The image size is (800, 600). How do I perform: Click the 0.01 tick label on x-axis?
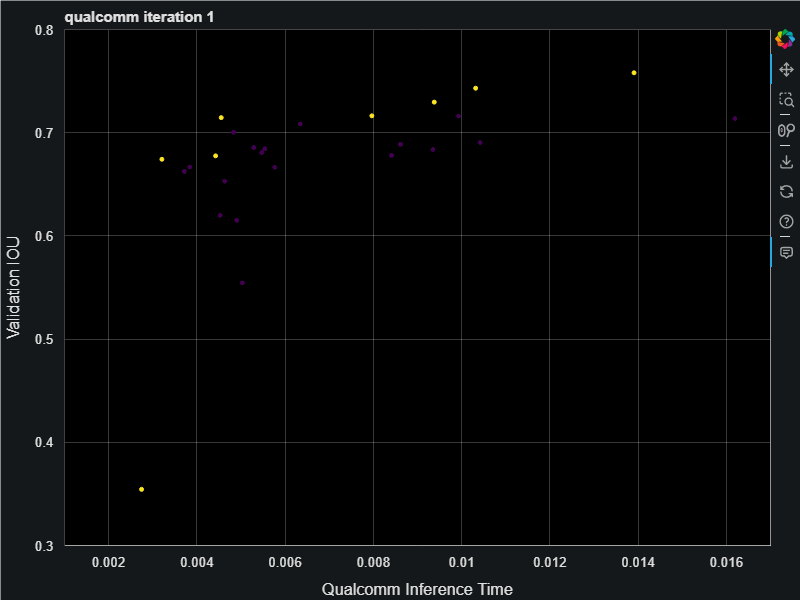pos(461,563)
